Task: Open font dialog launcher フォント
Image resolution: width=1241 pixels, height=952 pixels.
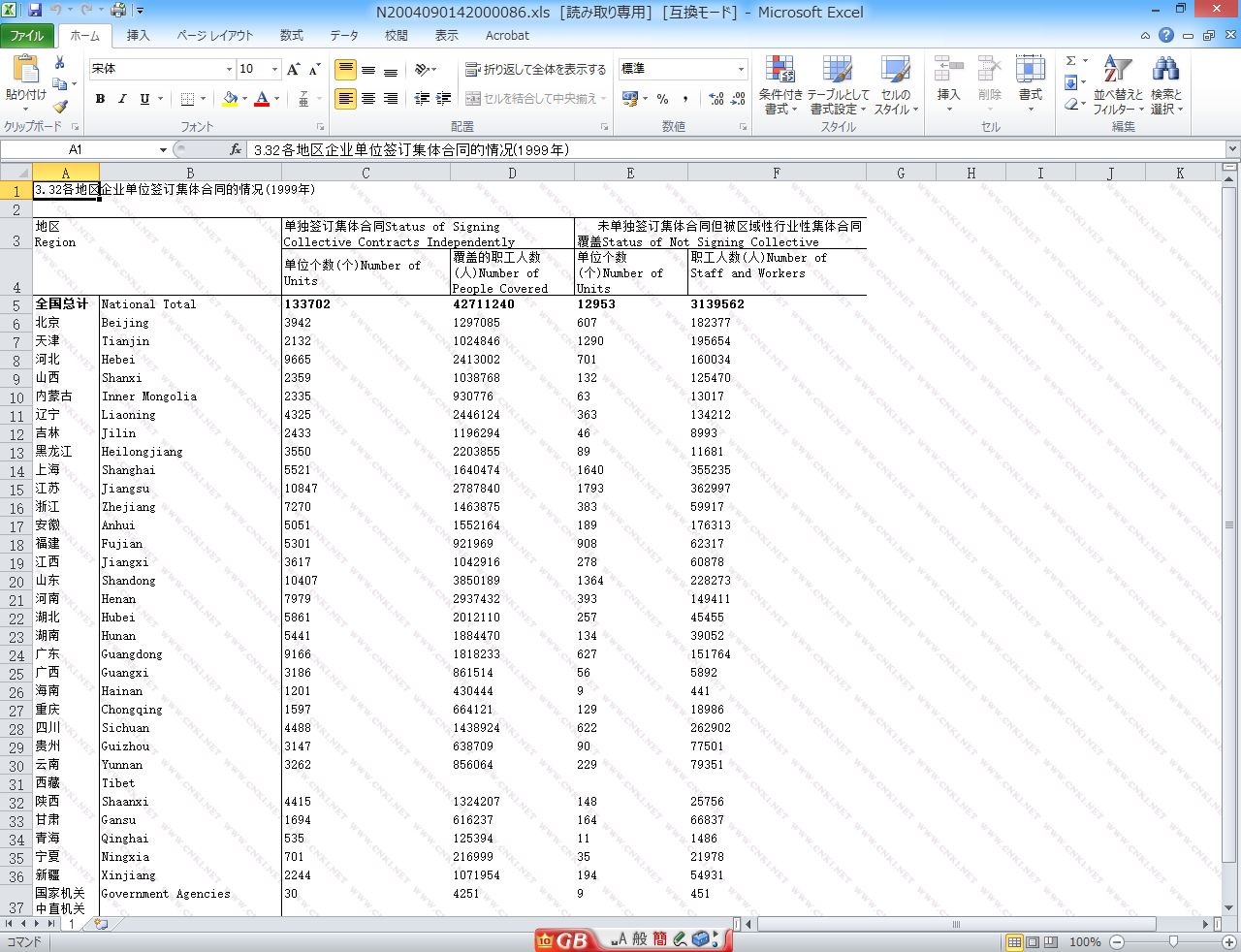Action: pyautogui.click(x=321, y=127)
